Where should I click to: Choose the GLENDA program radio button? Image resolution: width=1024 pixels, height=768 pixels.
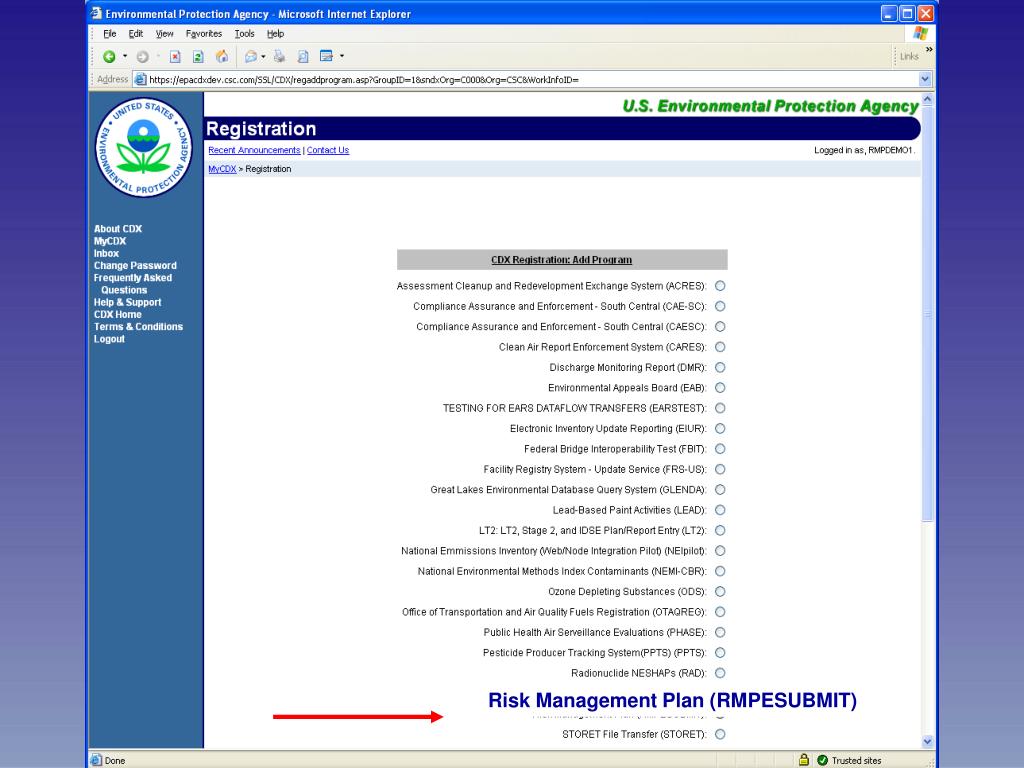(x=720, y=490)
